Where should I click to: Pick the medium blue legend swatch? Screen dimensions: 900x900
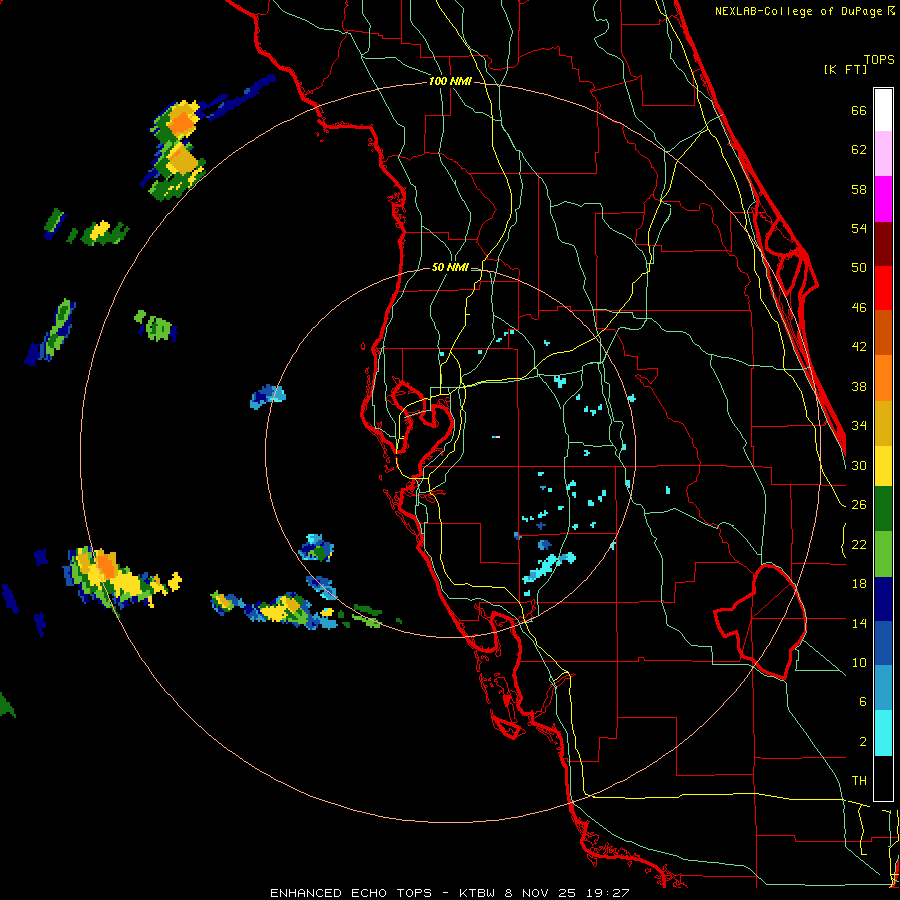click(883, 643)
